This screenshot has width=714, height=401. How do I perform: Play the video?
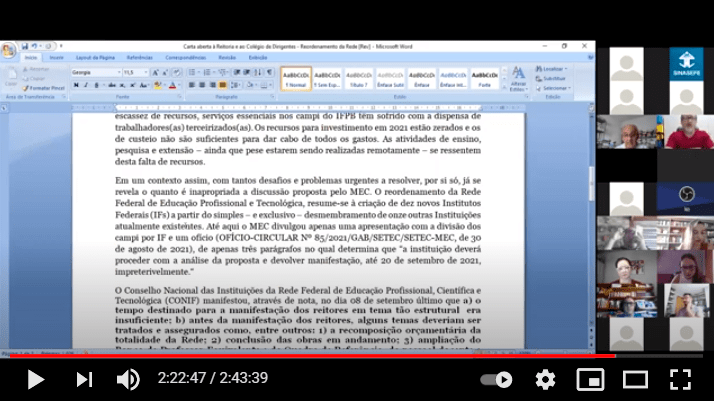[35, 379]
